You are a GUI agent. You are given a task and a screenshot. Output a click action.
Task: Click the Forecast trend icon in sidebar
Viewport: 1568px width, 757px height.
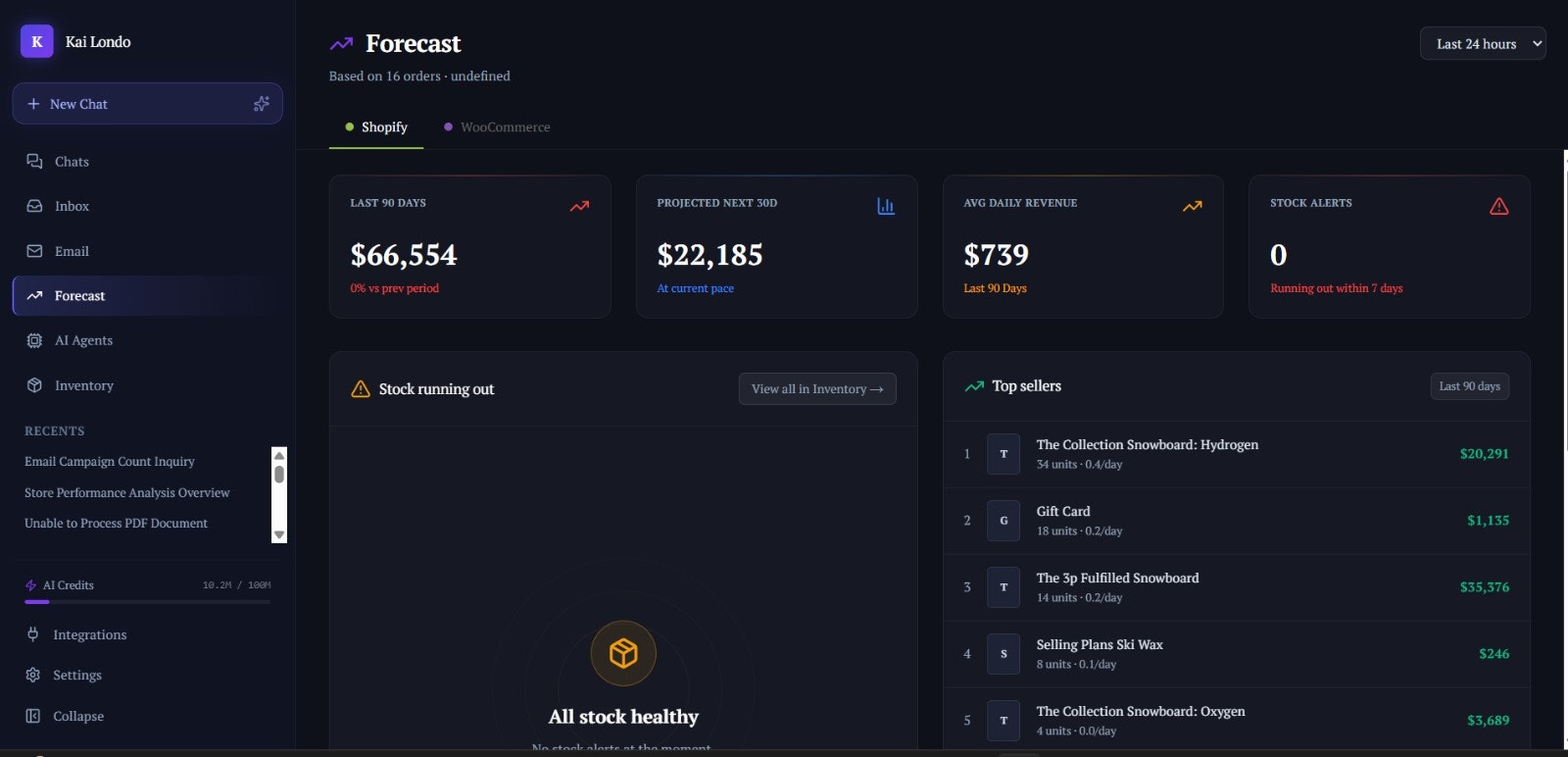[x=34, y=295]
